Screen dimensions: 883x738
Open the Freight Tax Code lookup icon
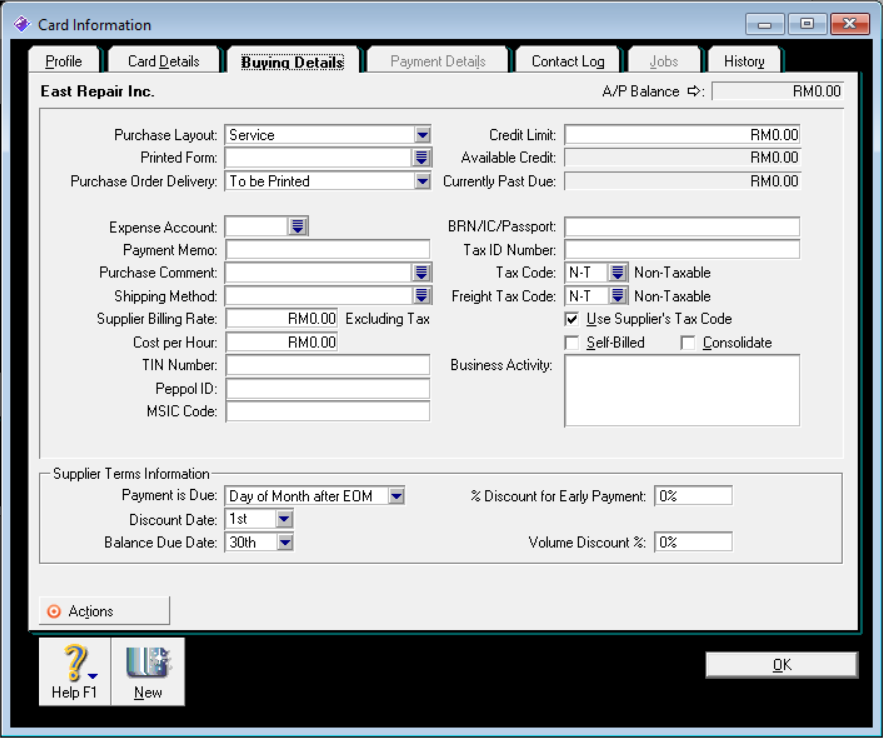(618, 296)
